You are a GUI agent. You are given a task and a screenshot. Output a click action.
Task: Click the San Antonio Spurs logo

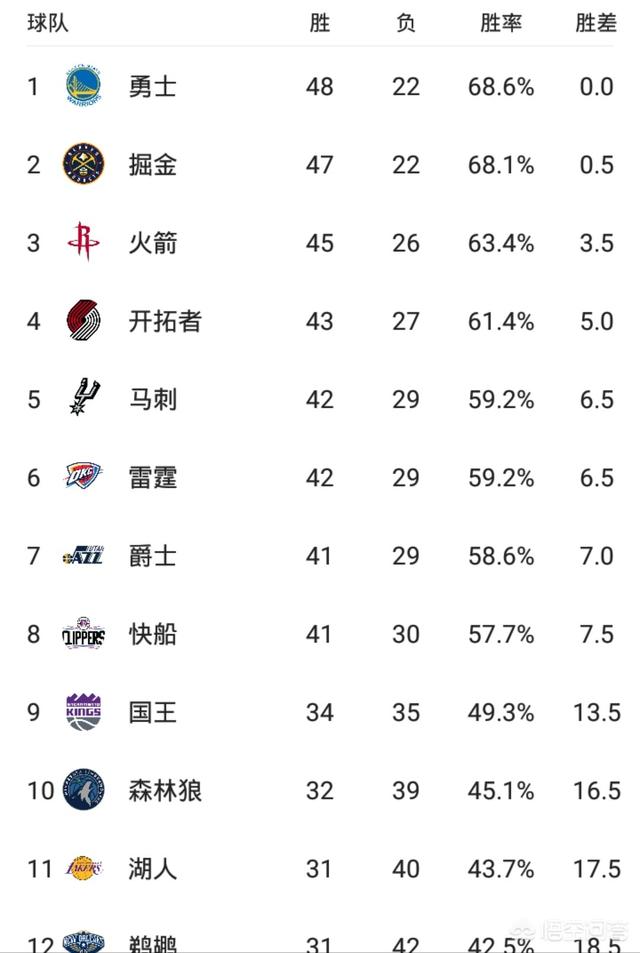coord(84,397)
